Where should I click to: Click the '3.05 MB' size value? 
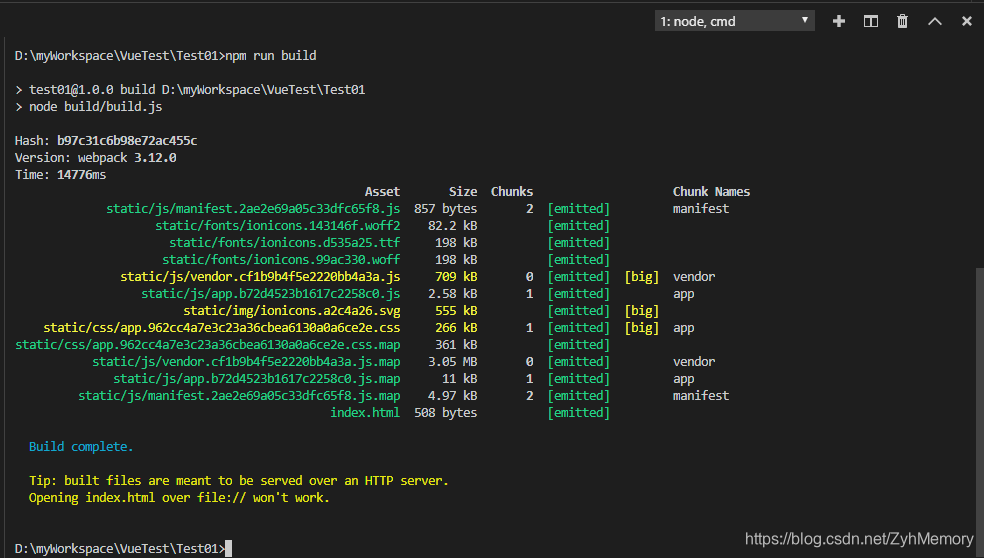coord(452,362)
